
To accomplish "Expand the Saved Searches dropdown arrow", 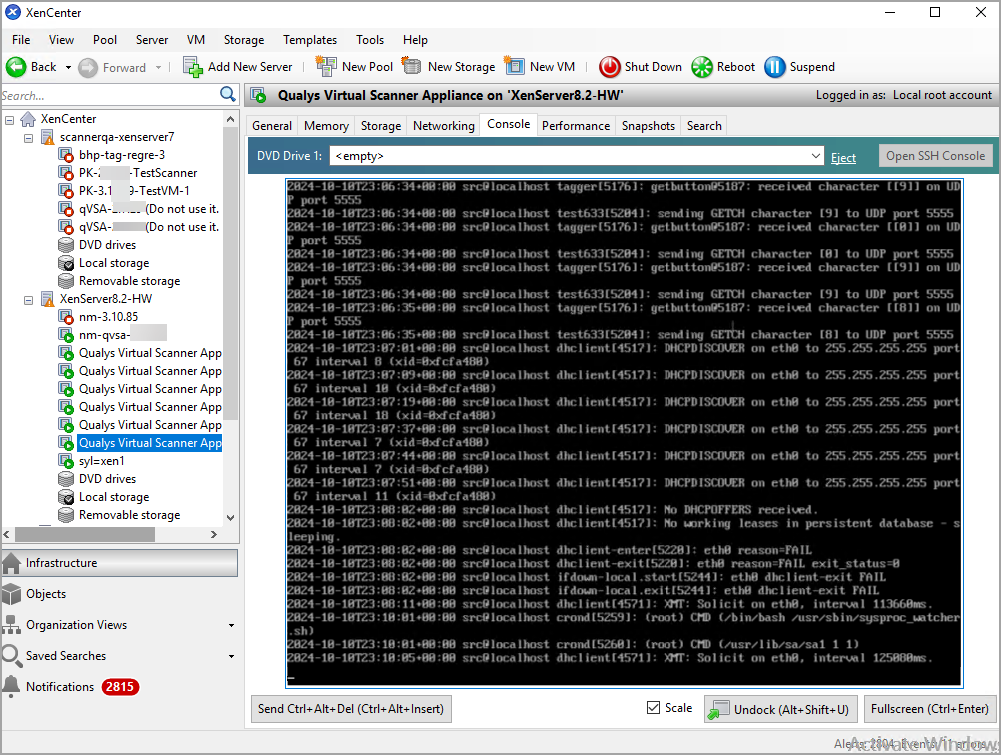I will coord(231,656).
